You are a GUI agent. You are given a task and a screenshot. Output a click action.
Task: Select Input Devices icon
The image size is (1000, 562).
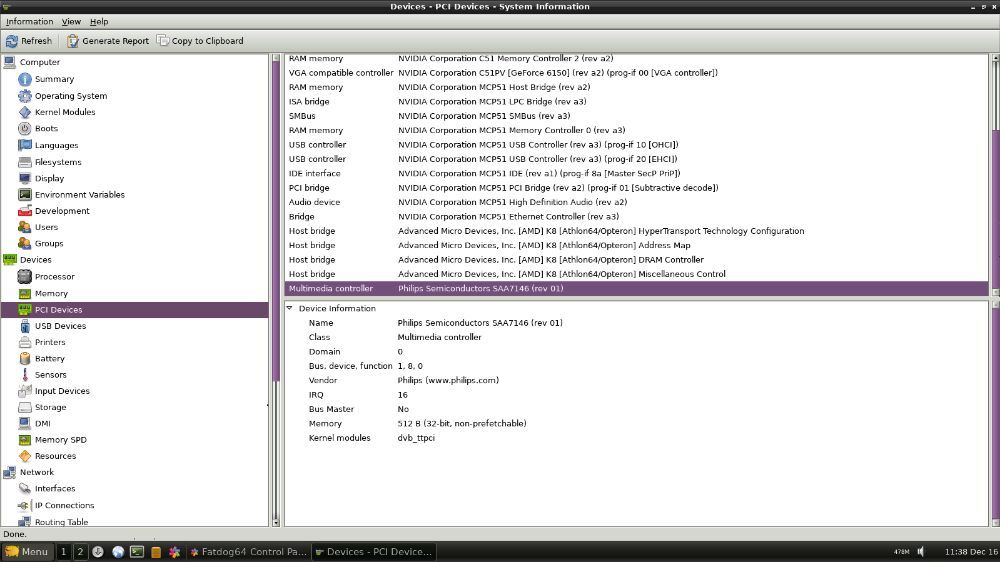[25, 391]
